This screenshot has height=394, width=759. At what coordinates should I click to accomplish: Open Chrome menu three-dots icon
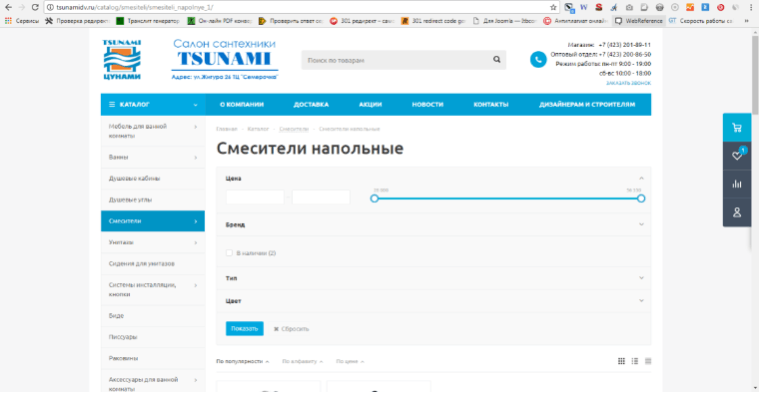click(x=751, y=7)
